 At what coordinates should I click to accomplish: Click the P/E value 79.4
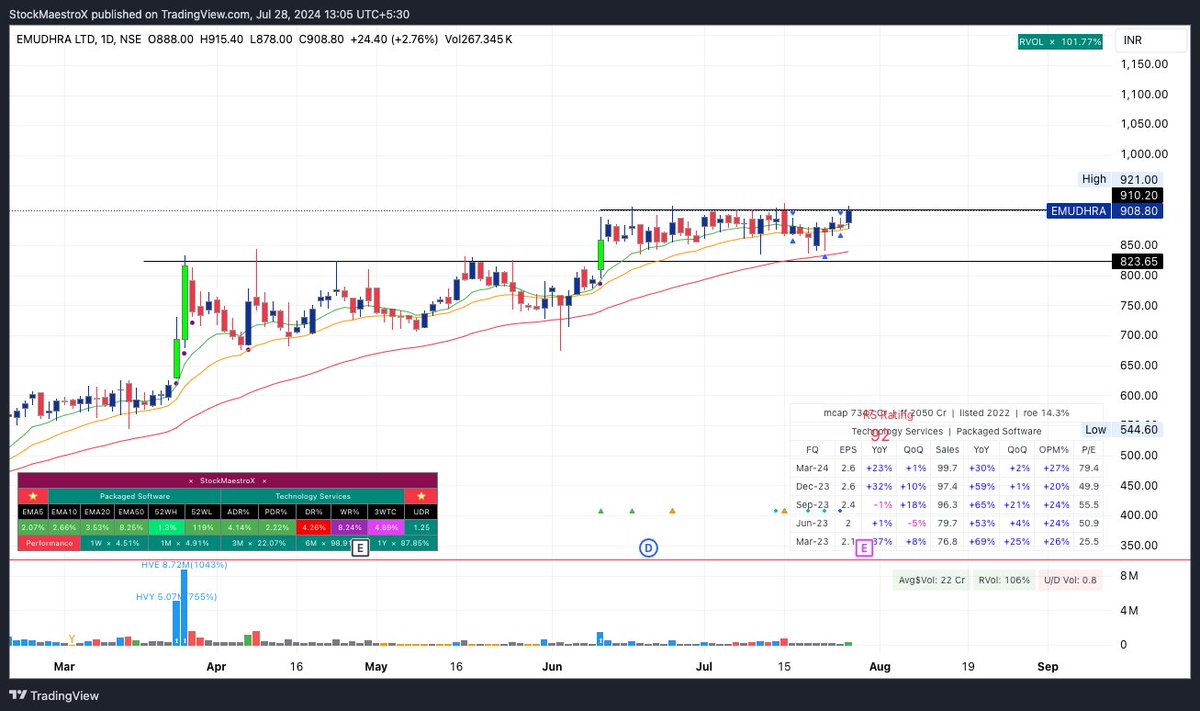coord(1089,468)
